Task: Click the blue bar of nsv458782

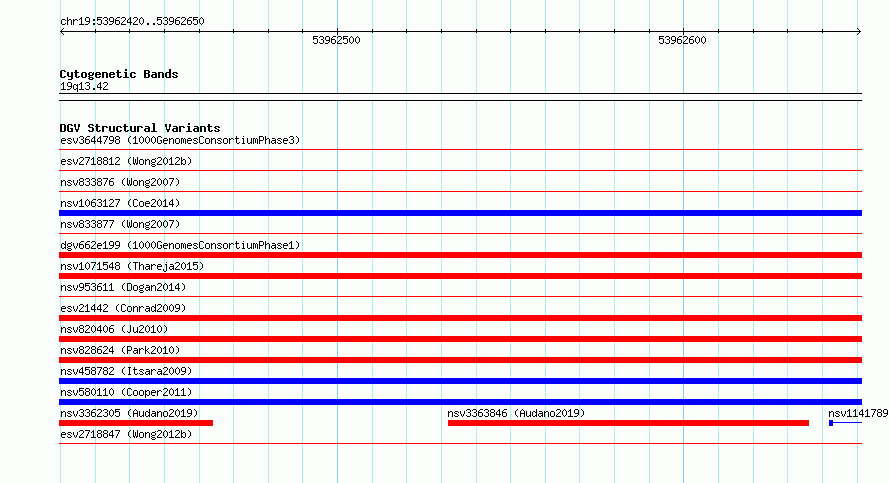Action: pyautogui.click(x=460, y=381)
